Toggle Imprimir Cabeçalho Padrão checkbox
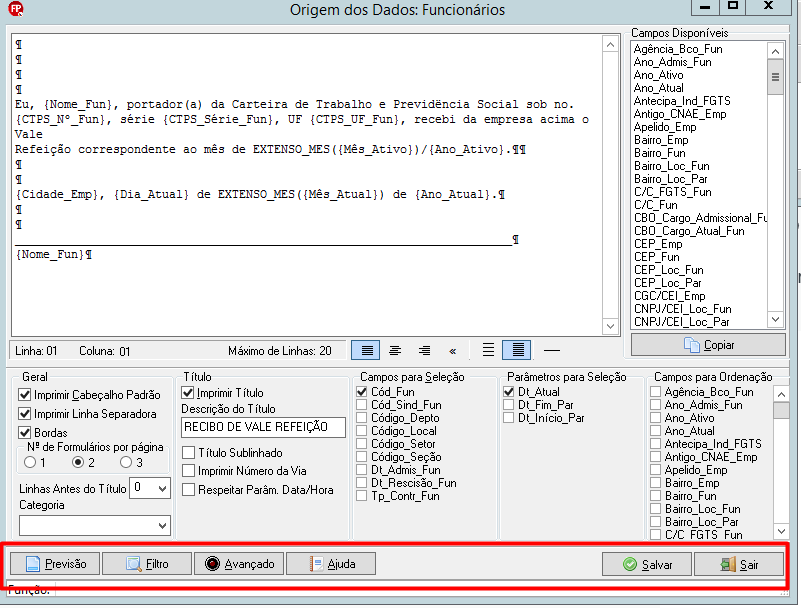 (25, 395)
